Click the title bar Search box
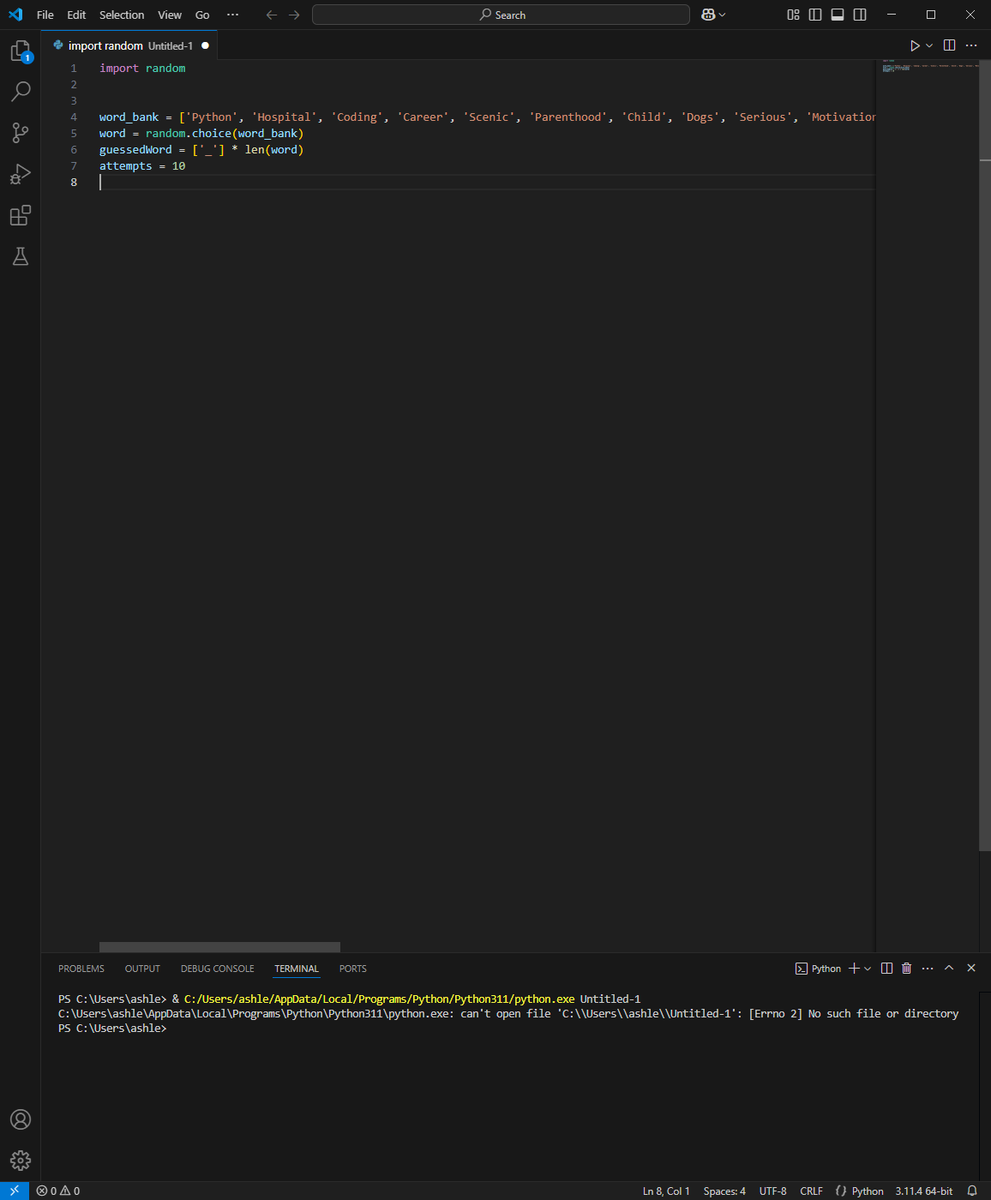 click(501, 15)
